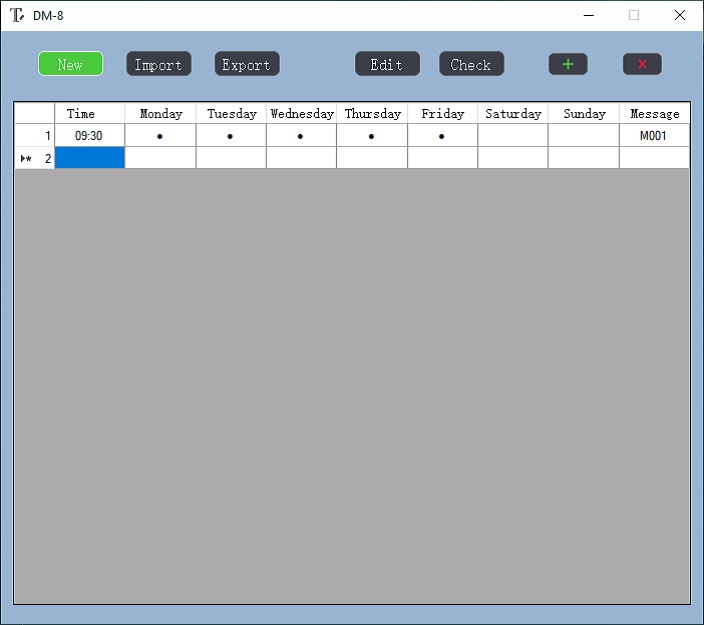Click the Import button
Image resolution: width=704 pixels, height=625 pixels.
click(x=158, y=64)
